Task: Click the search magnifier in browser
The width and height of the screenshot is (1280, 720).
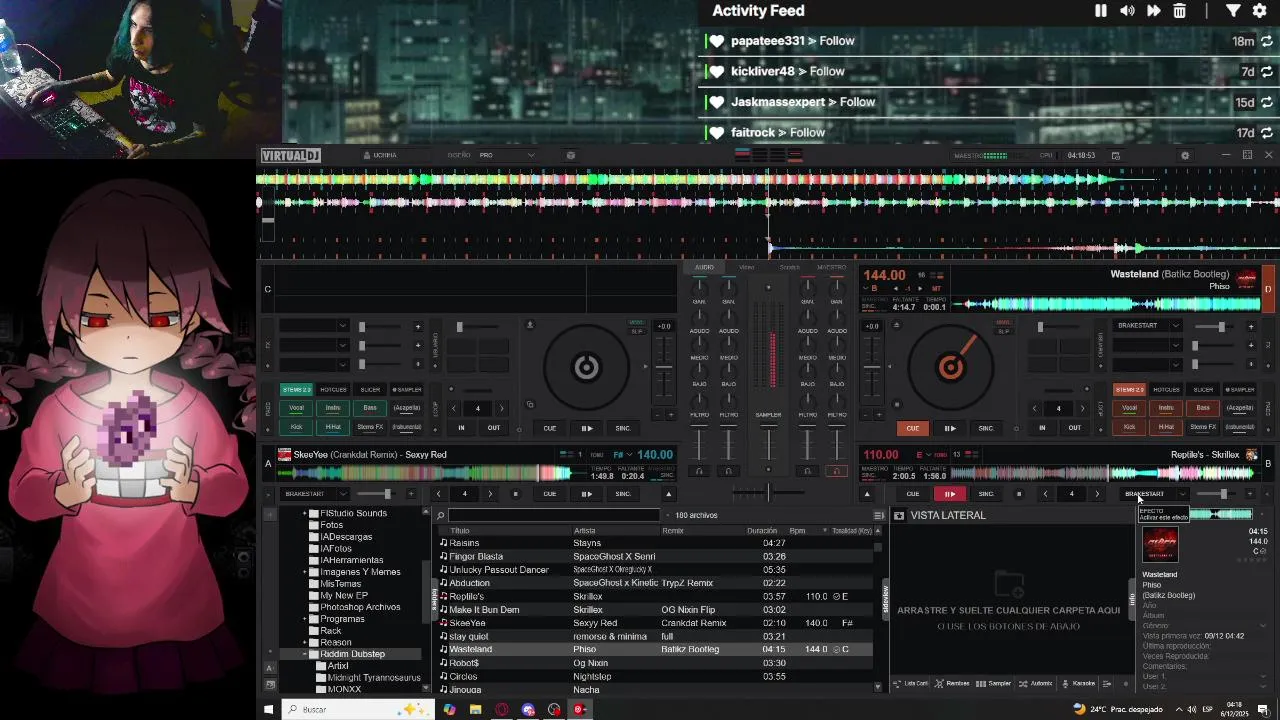Action: tap(440, 515)
